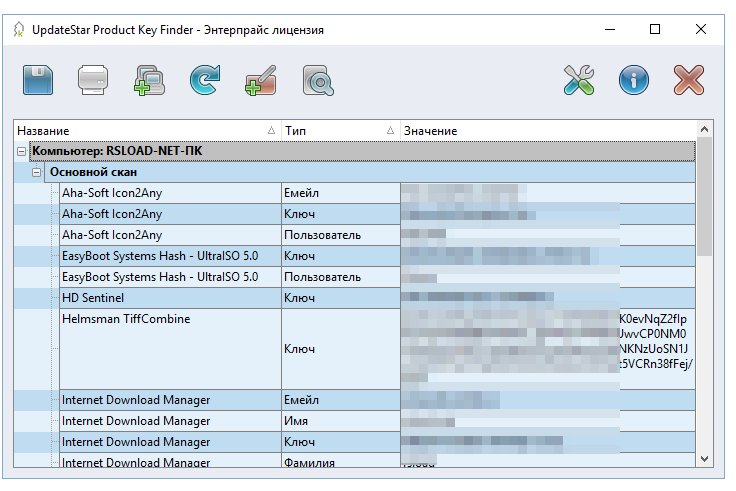Image resolution: width=736 pixels, height=491 pixels.
Task: Sort by the Название column header
Action: click(147, 130)
